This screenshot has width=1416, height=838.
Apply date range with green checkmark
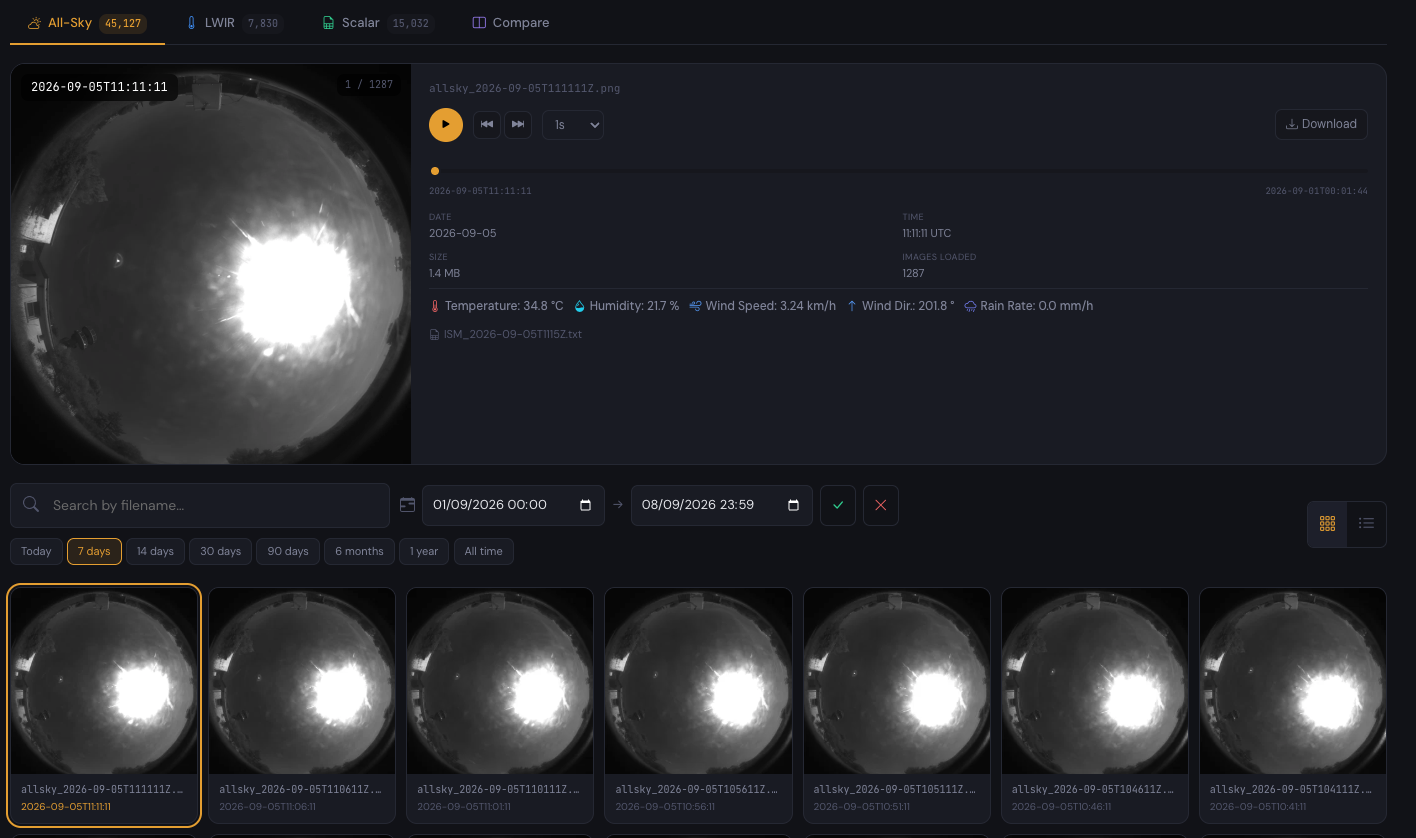(x=838, y=505)
